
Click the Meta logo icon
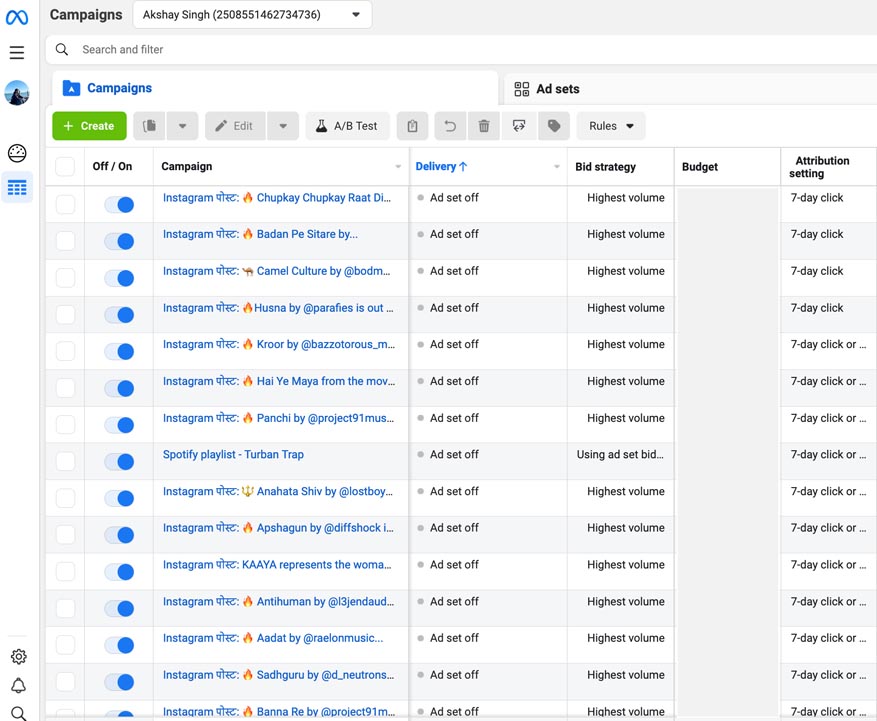coord(17,17)
